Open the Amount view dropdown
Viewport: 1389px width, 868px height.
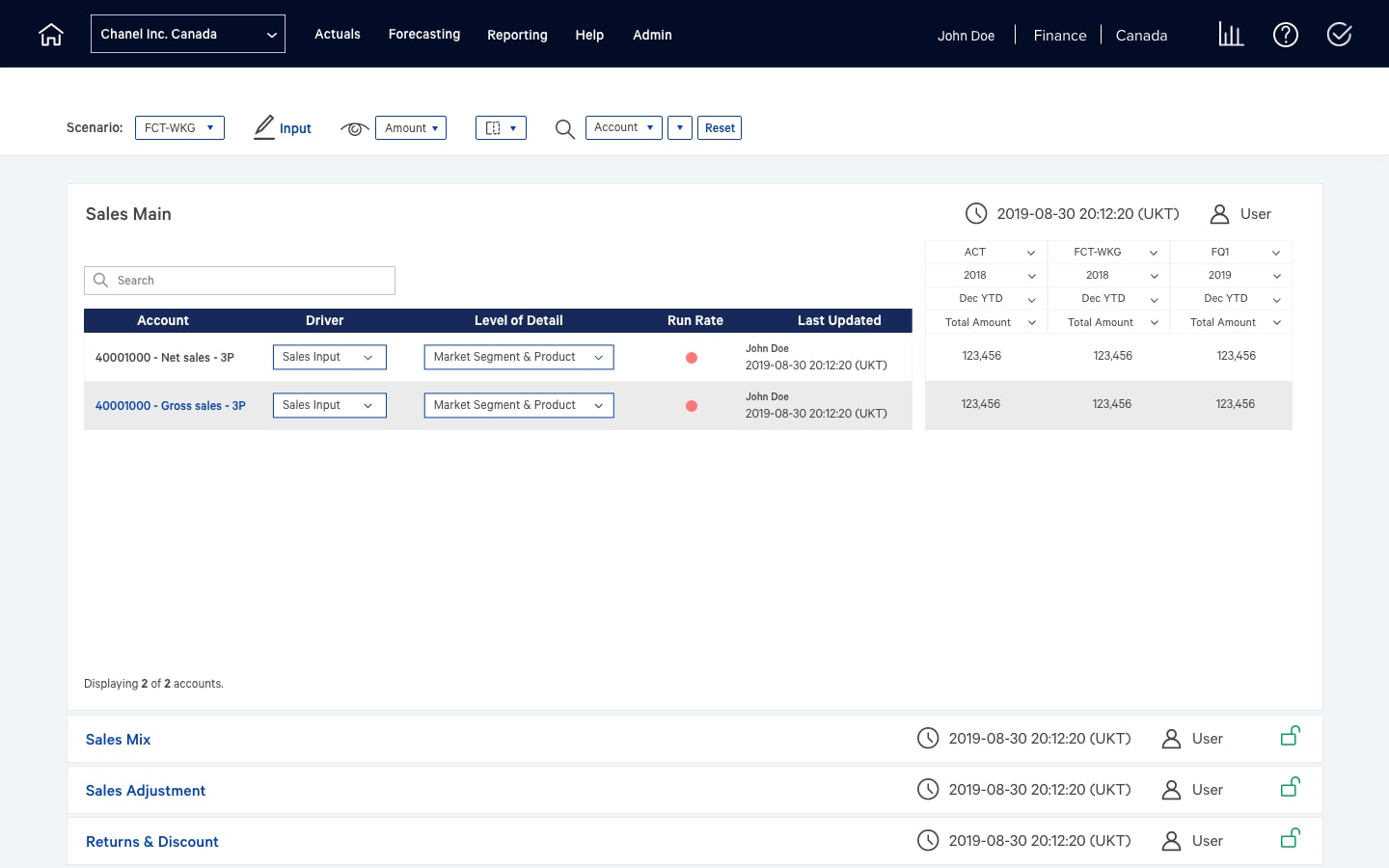click(411, 127)
